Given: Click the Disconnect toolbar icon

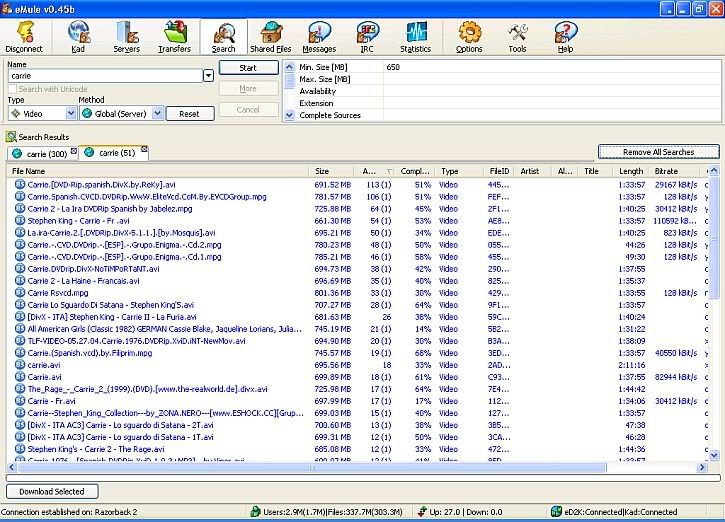Looking at the screenshot, I should (x=24, y=37).
